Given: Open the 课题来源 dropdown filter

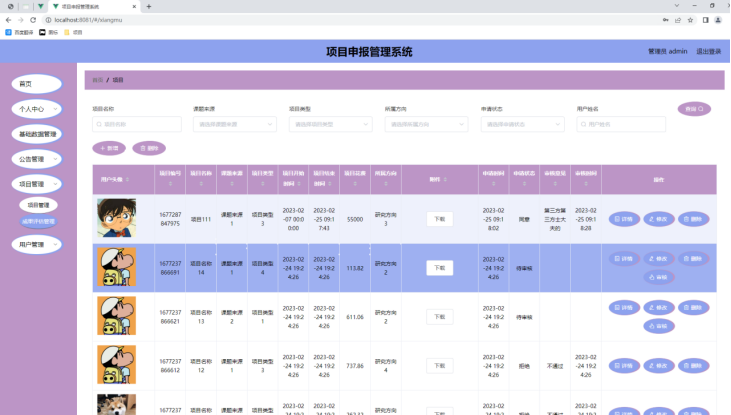Looking at the screenshot, I should [235, 124].
